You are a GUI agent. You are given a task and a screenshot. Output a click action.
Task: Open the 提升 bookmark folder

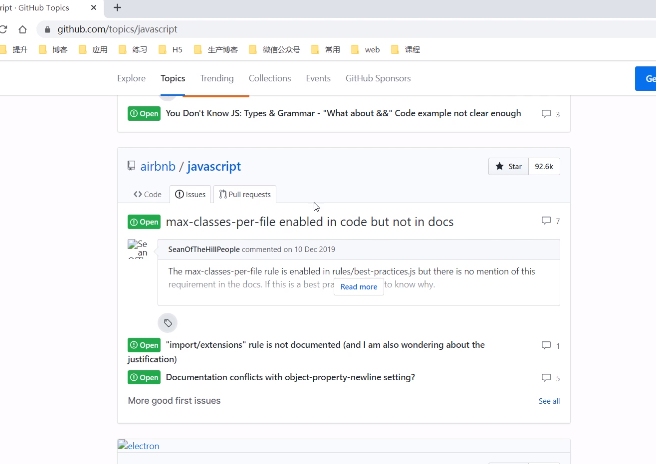pyautogui.click(x=14, y=50)
